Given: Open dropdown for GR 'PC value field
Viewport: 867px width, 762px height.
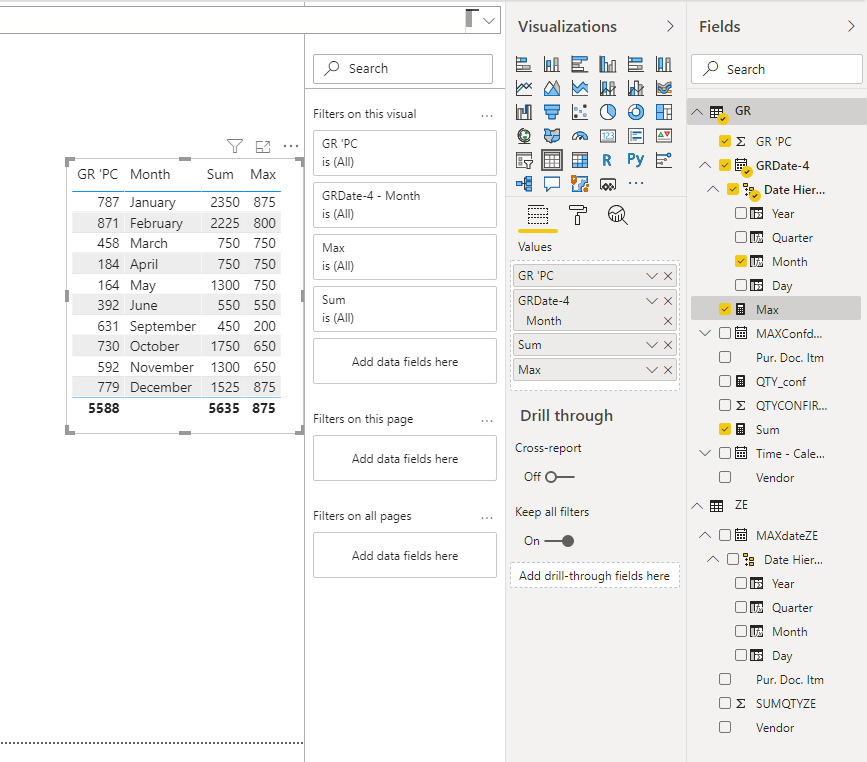Looking at the screenshot, I should click(x=652, y=276).
